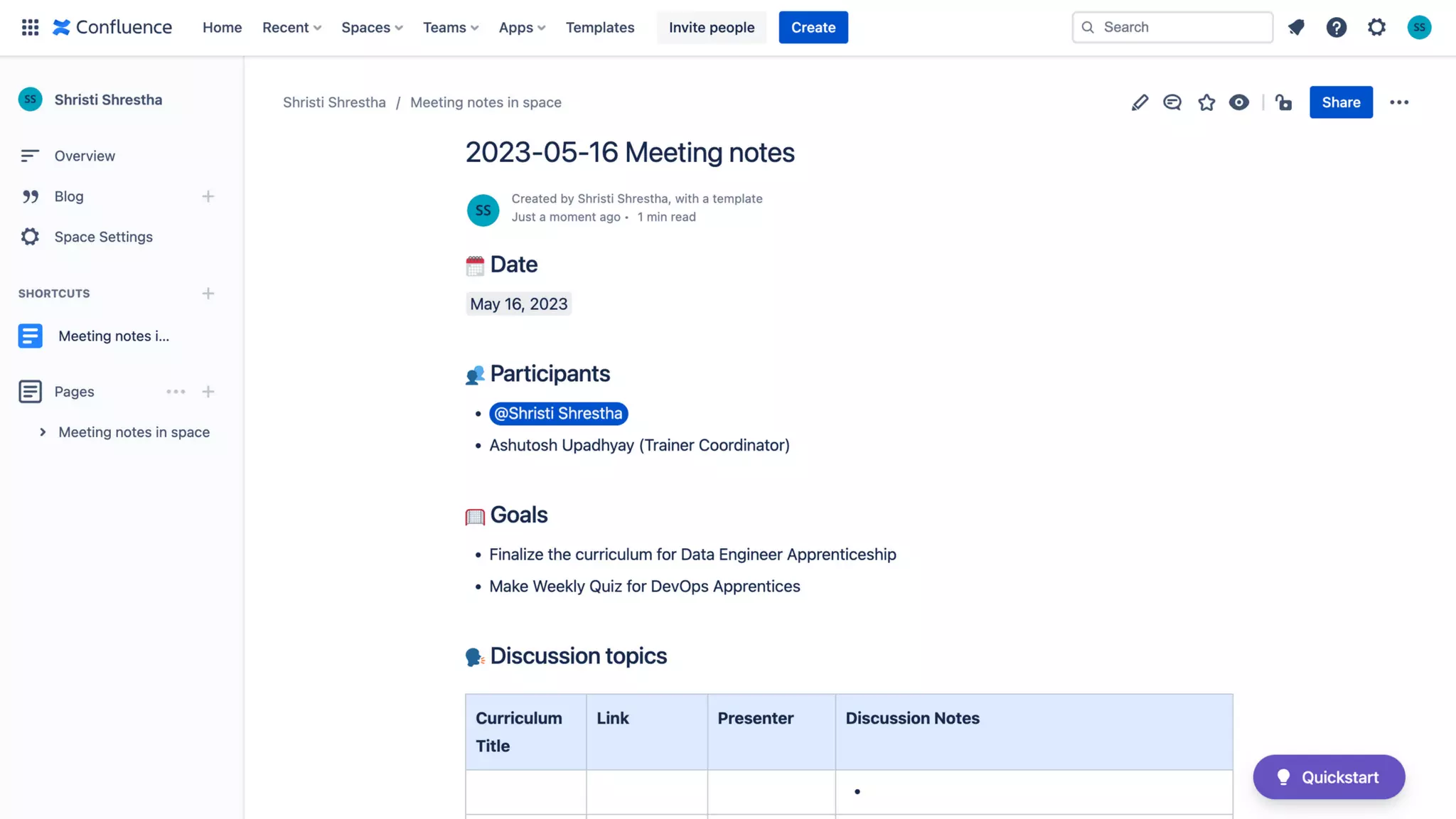Image resolution: width=1456 pixels, height=819 pixels.
Task: Expand Meeting notes in space tree item
Action: 43,432
